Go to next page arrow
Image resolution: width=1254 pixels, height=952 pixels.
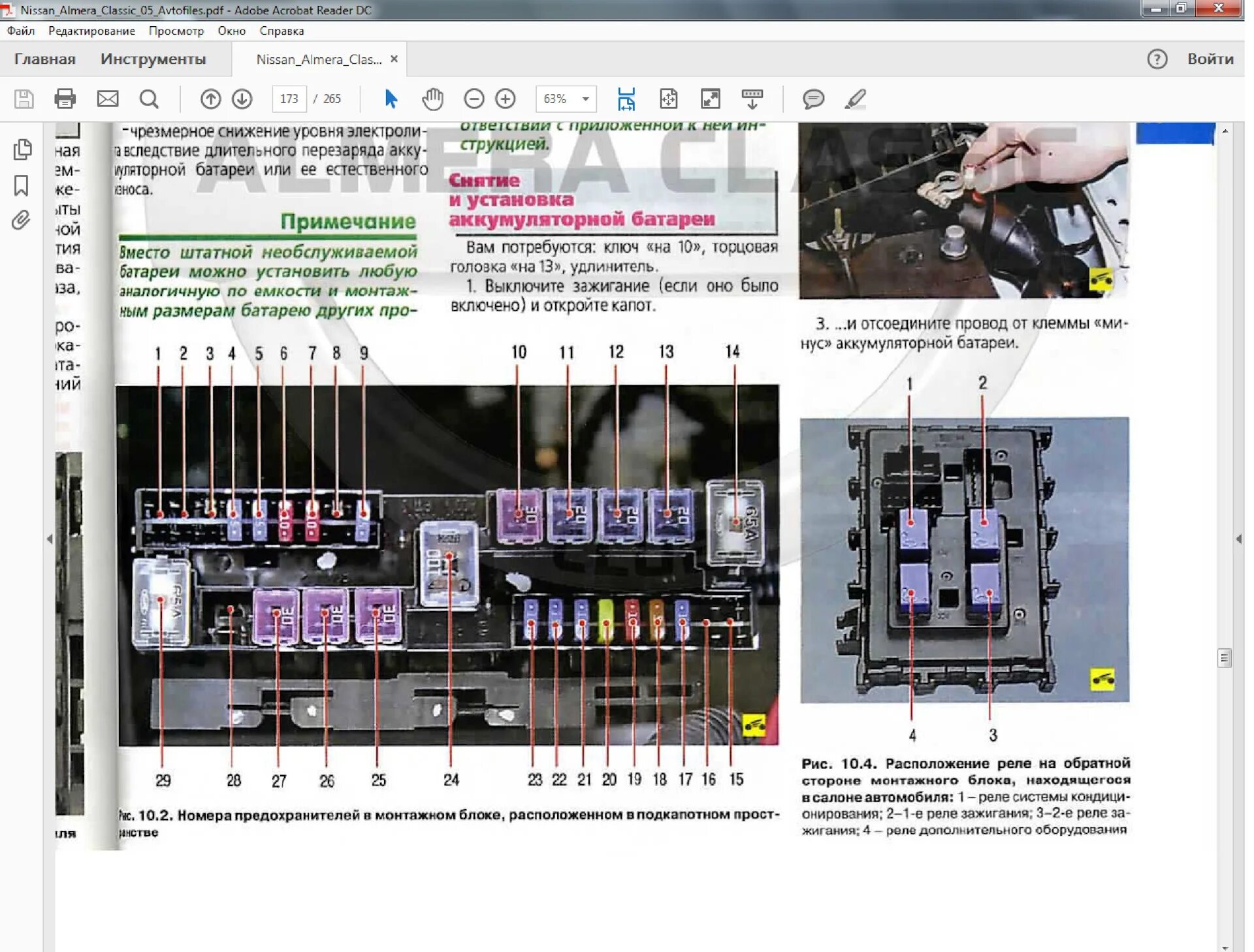pyautogui.click(x=242, y=99)
